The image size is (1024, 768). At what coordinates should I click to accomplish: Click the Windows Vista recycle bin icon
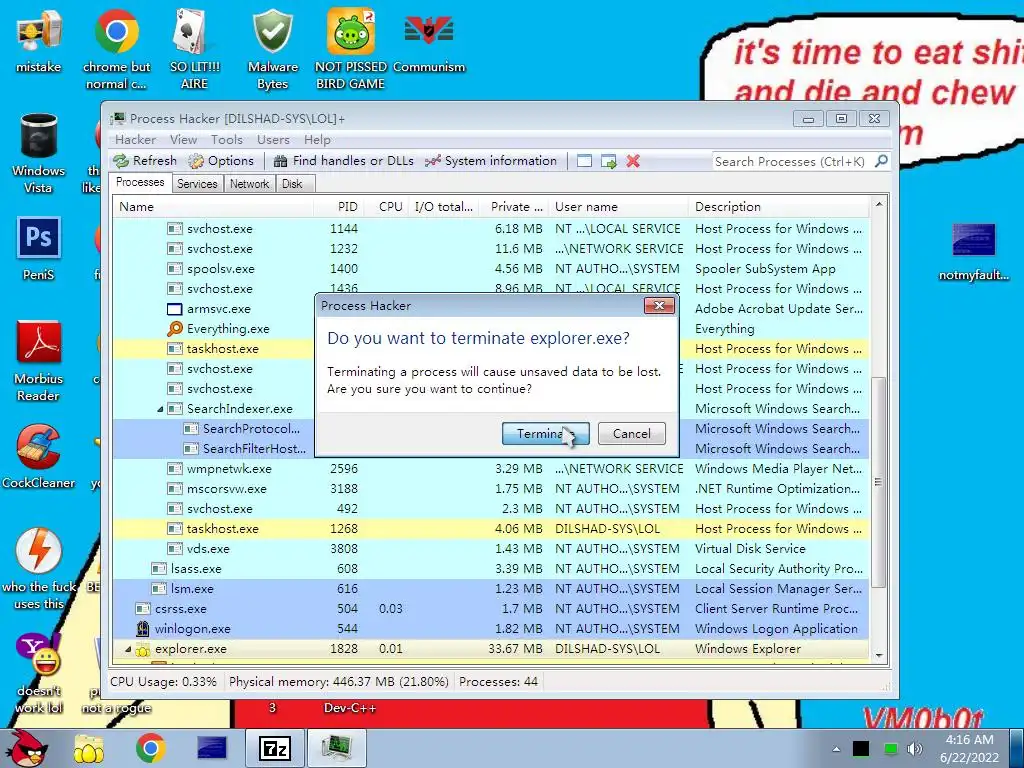(39, 153)
